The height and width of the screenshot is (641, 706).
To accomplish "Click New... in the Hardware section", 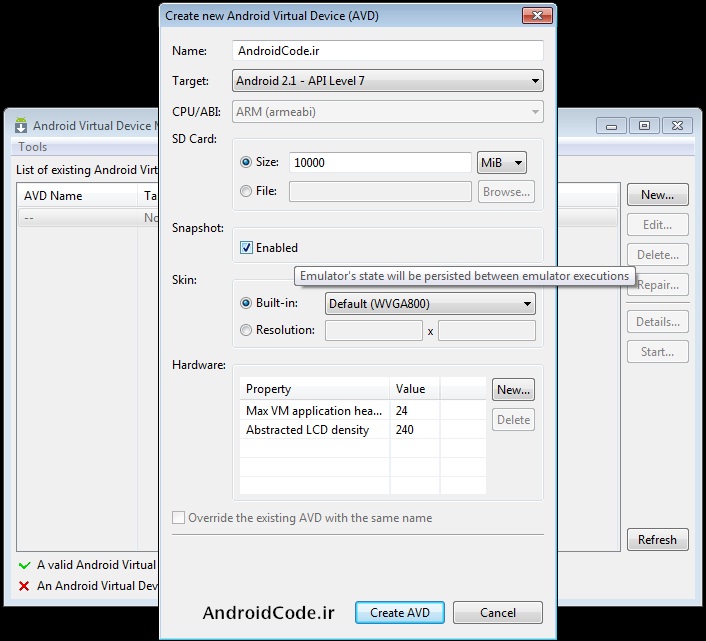I will pos(513,390).
